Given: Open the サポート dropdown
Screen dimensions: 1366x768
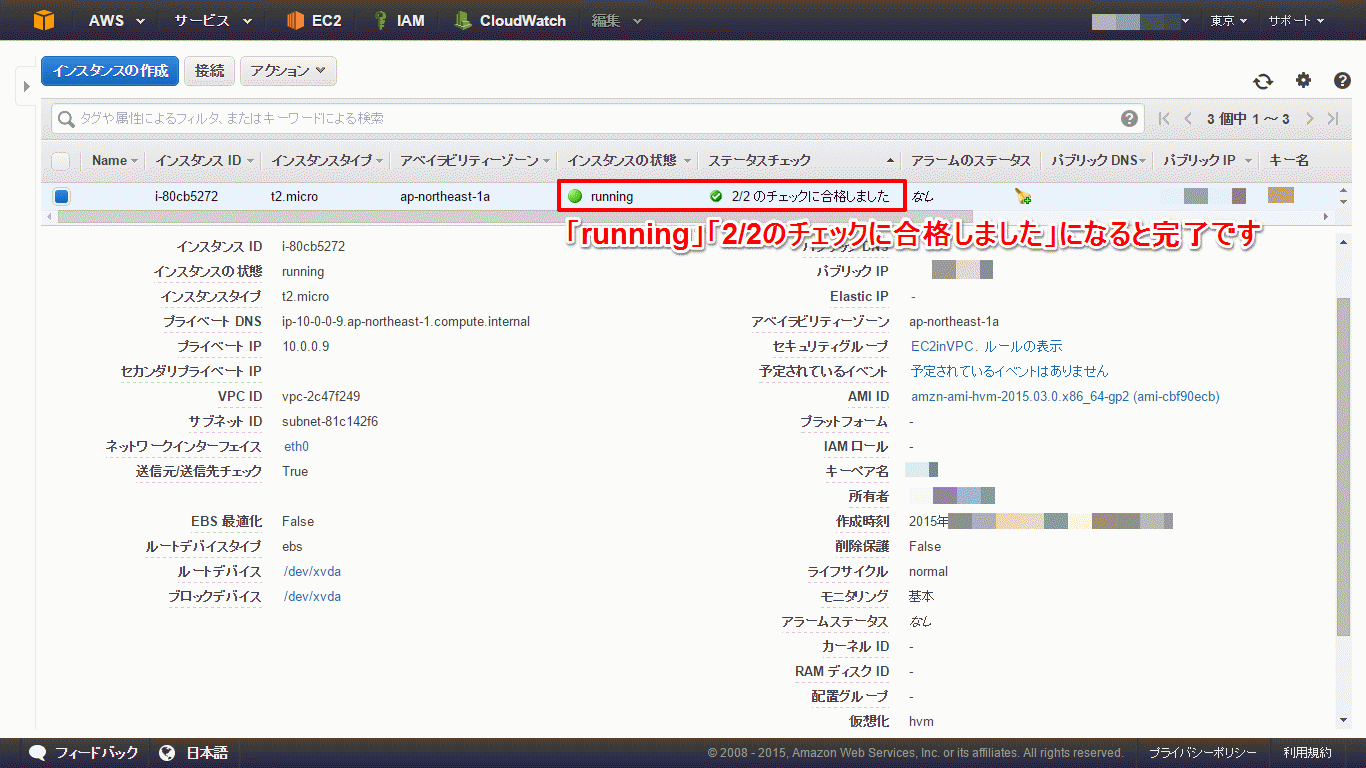Looking at the screenshot, I should click(x=1296, y=20).
